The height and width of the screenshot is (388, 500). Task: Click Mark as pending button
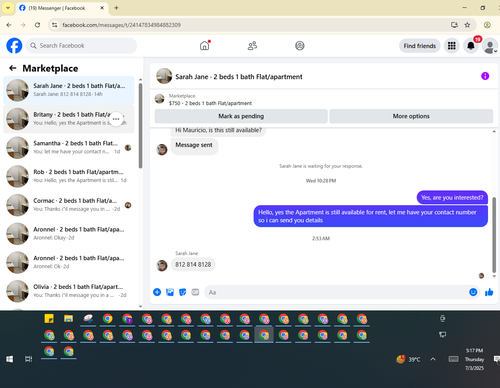[241, 116]
